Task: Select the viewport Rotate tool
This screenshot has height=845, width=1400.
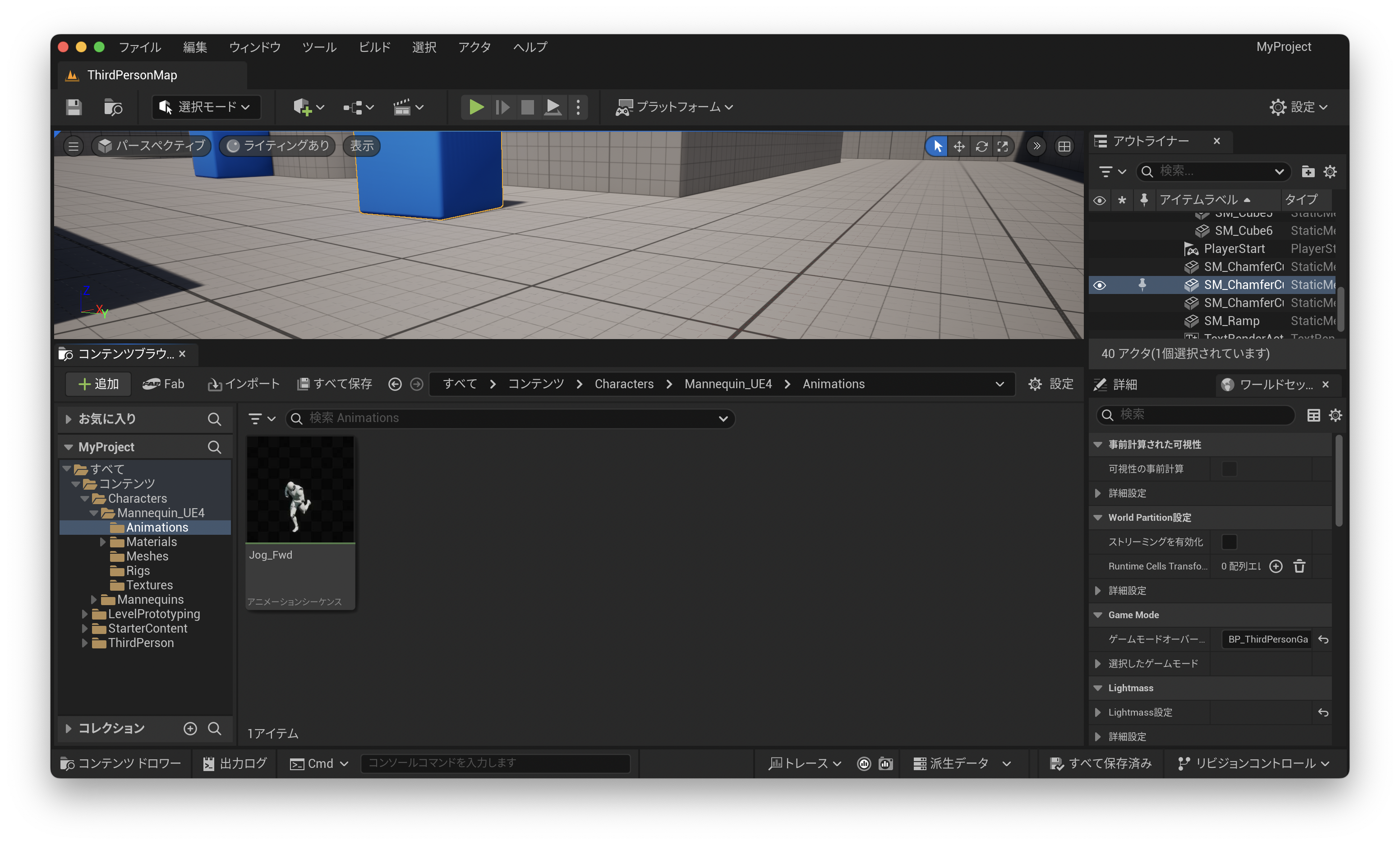Action: (981, 147)
